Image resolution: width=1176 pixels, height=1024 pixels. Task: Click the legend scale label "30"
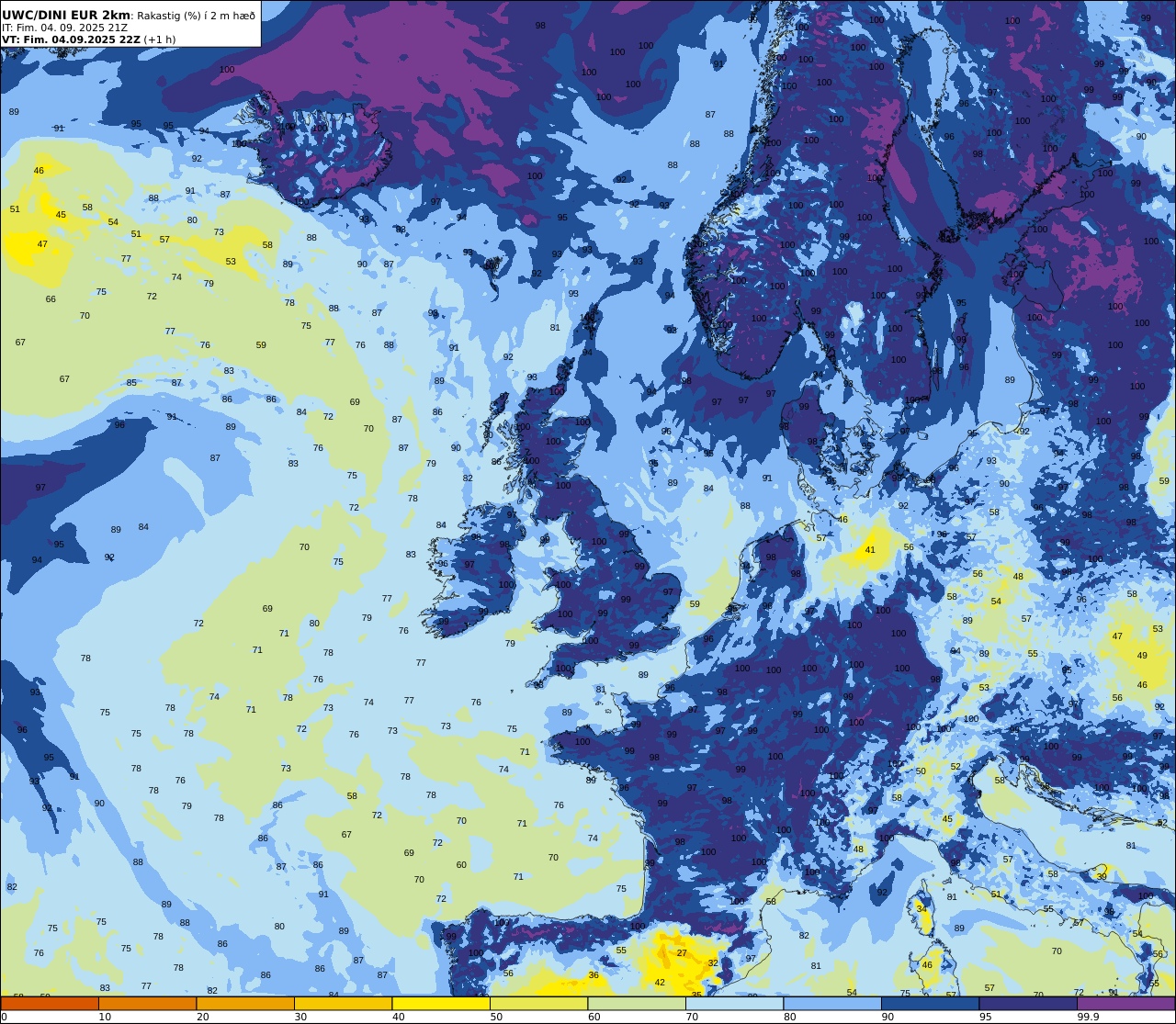(x=300, y=1017)
